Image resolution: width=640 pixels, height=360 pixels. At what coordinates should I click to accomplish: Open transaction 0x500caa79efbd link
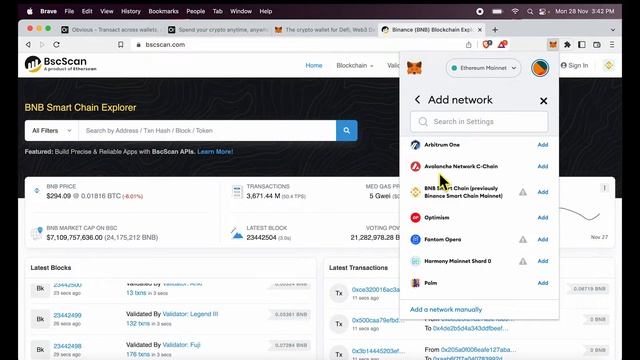click(x=378, y=320)
